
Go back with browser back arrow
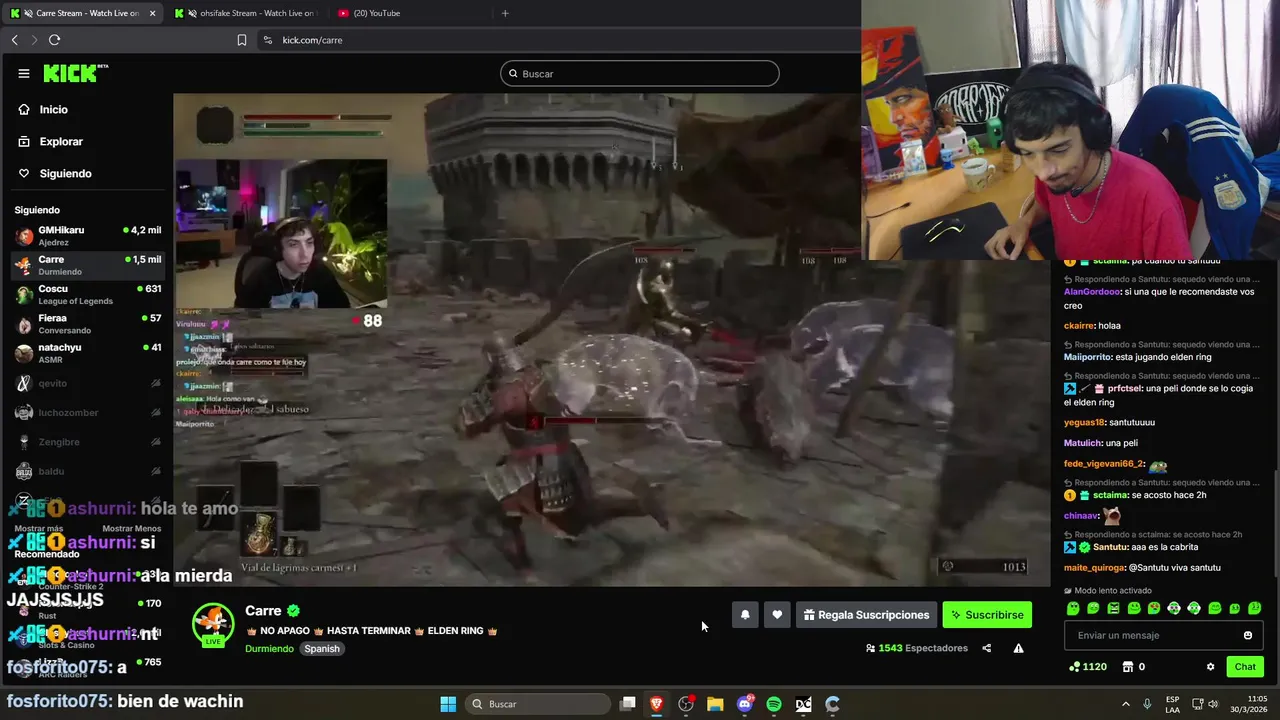15,40
